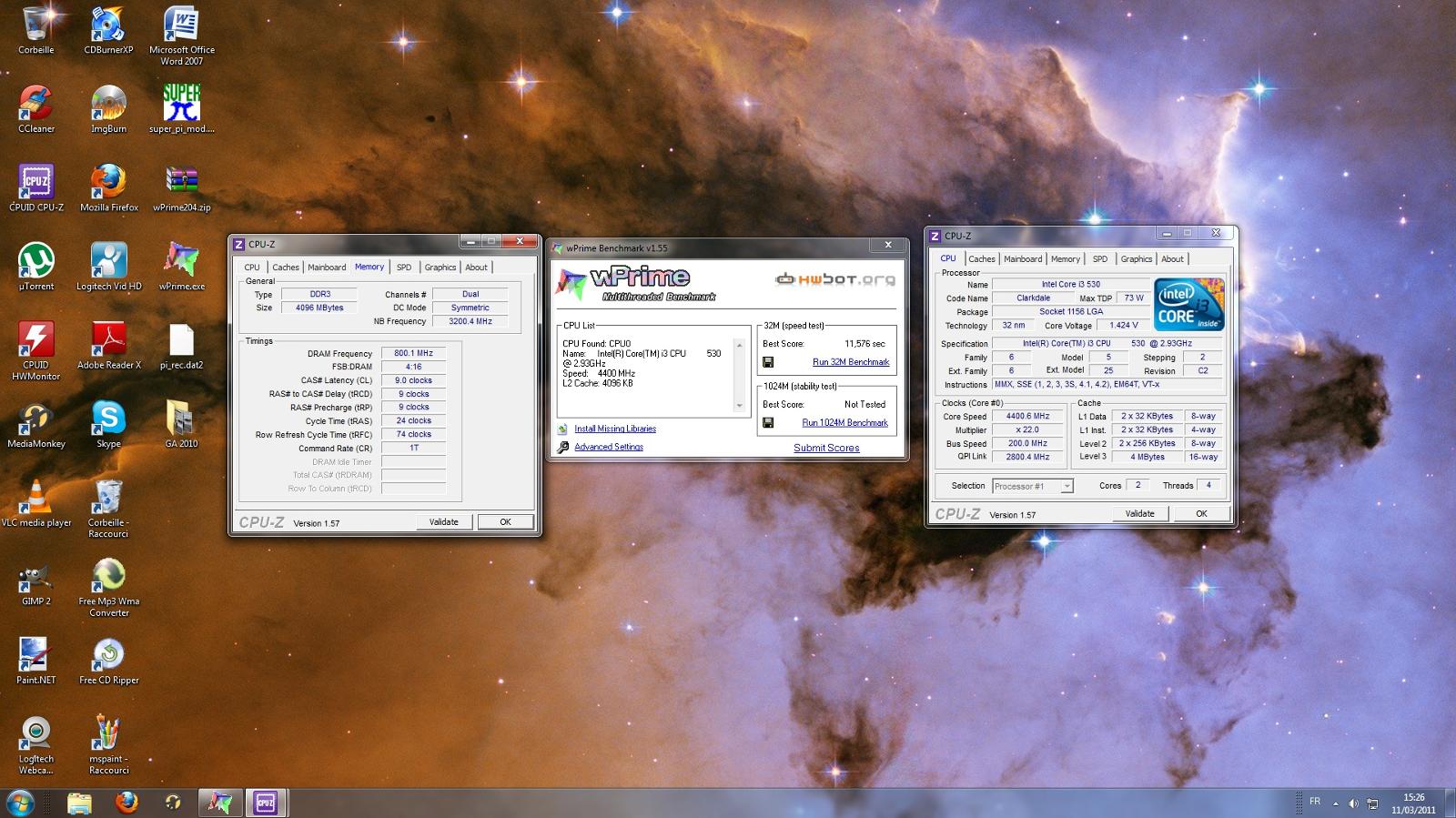Open the Caches tab in left CPU-Z window
The height and width of the screenshot is (818, 1456).
pos(286,268)
